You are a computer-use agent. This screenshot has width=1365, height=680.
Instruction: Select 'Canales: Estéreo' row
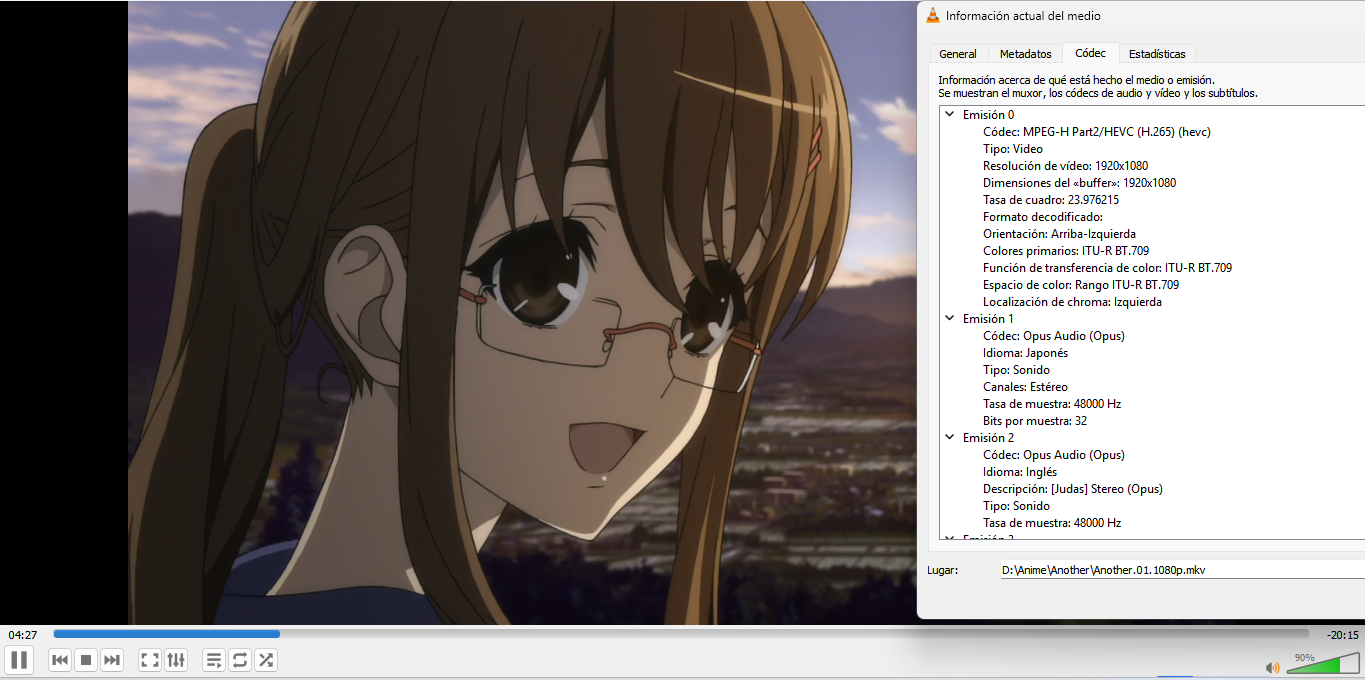coord(1026,387)
